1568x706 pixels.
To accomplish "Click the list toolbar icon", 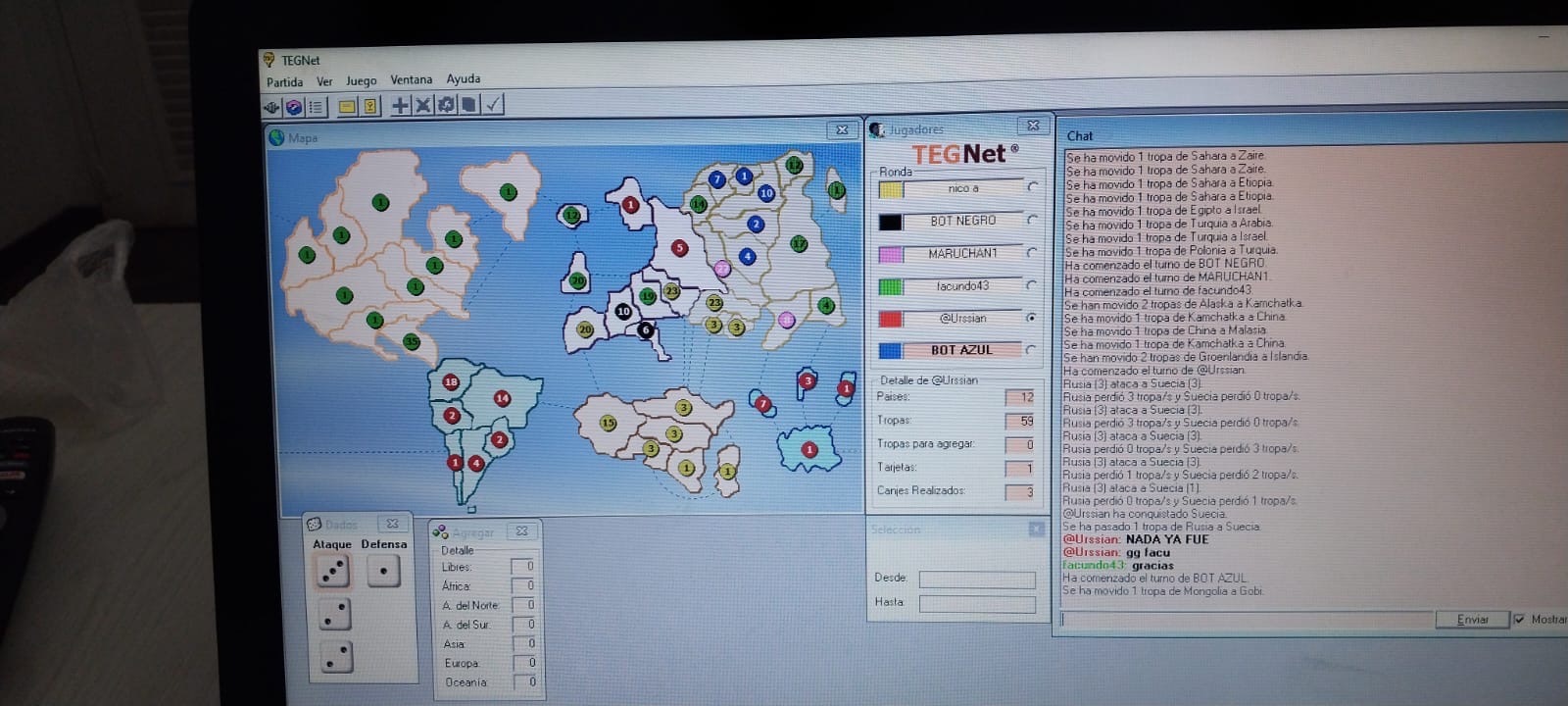I will pos(317,107).
